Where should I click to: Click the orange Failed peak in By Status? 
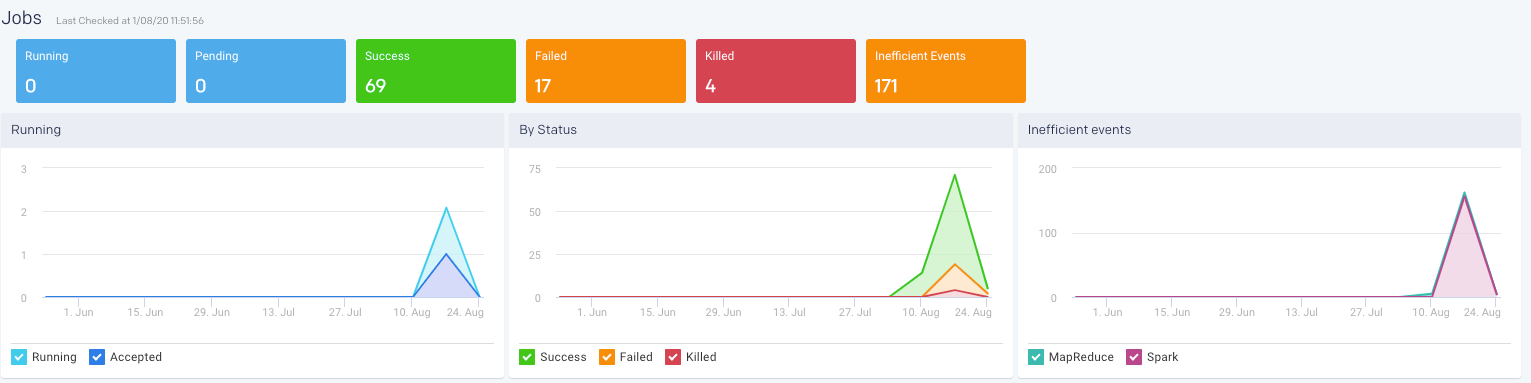(955, 264)
